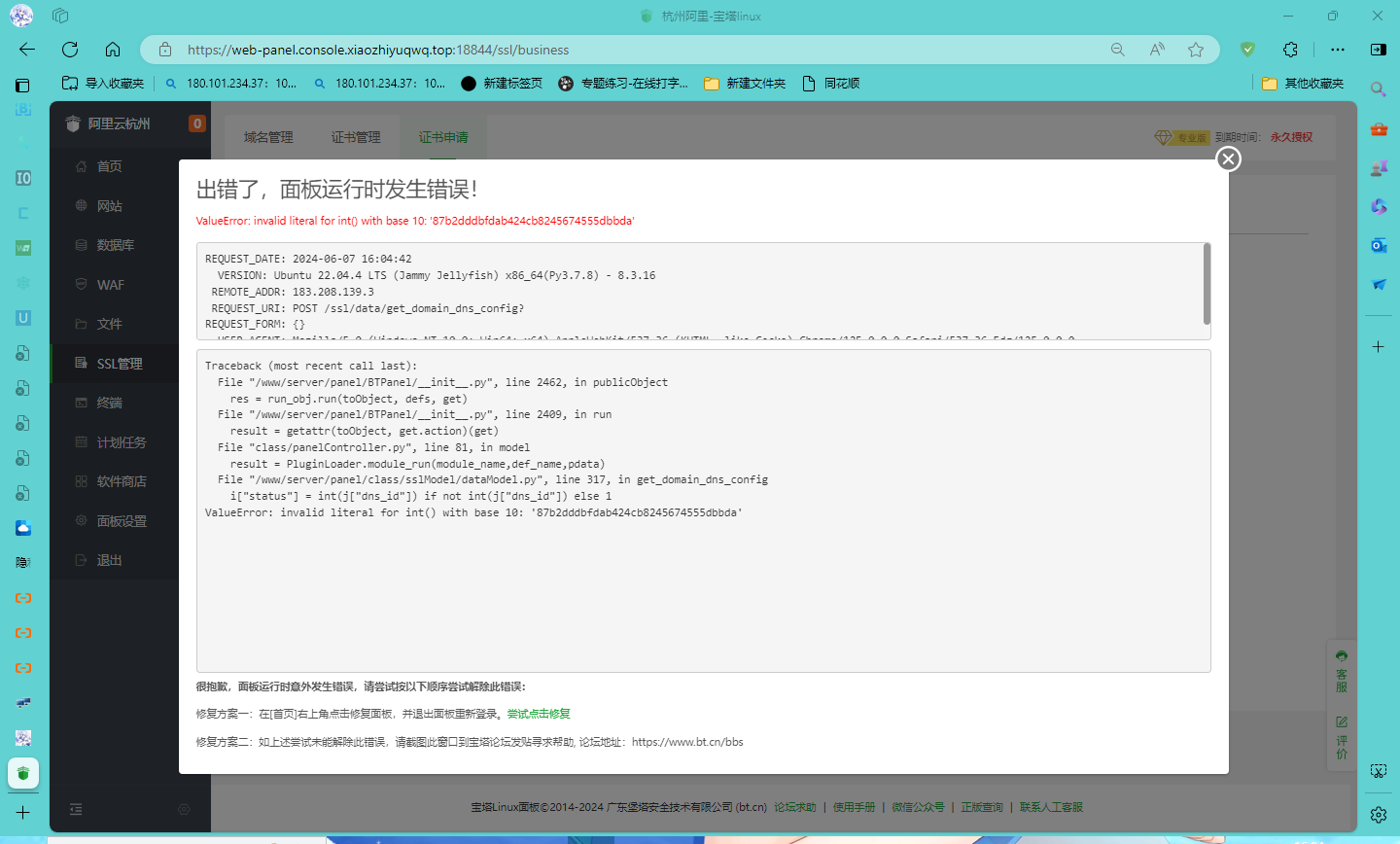Image resolution: width=1400 pixels, height=844 pixels.
Task: Click the tab actions icon atop the vertical tabs
Action: (x=23, y=86)
